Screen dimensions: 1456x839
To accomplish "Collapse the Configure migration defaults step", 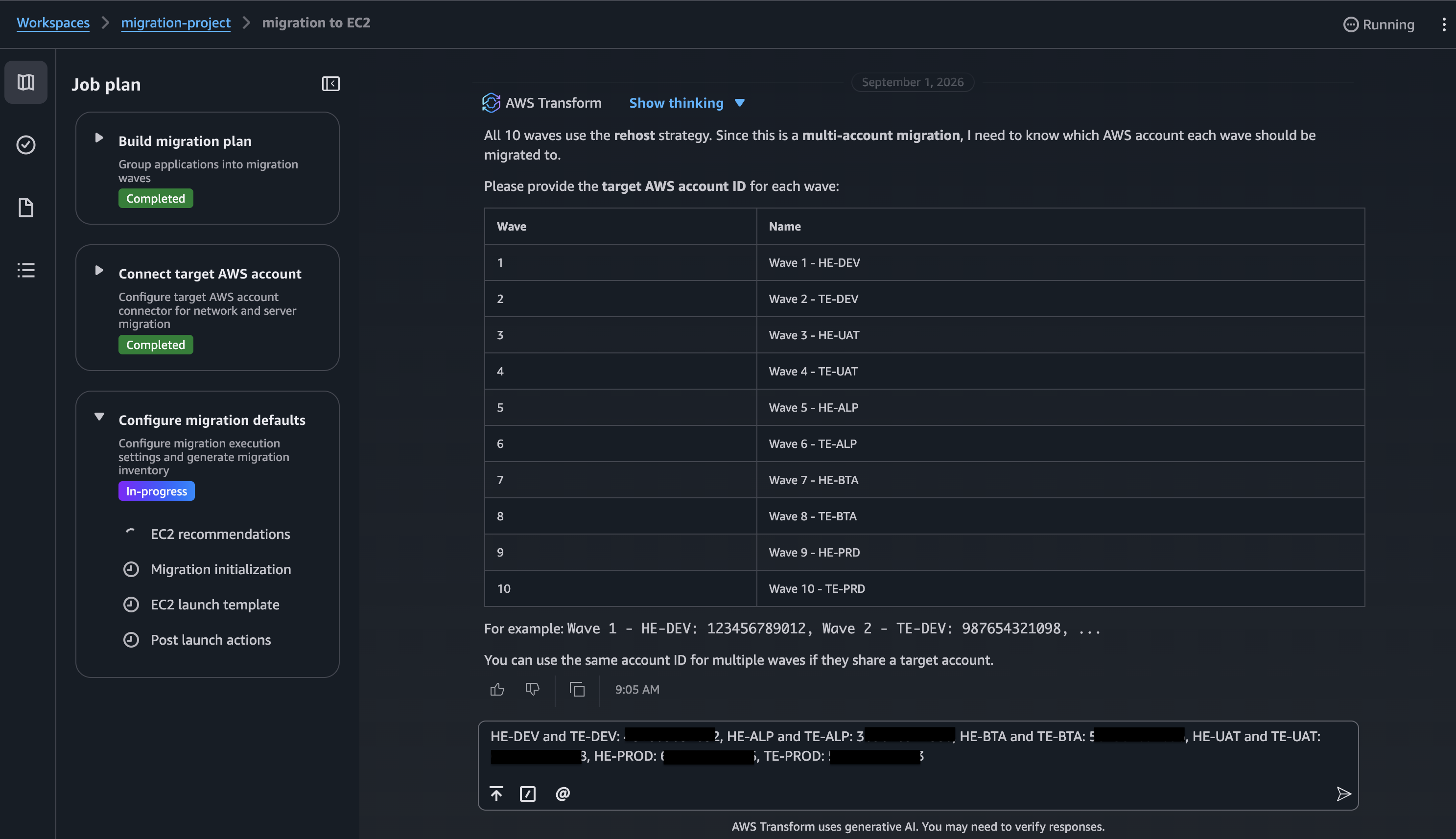I will (x=99, y=417).
